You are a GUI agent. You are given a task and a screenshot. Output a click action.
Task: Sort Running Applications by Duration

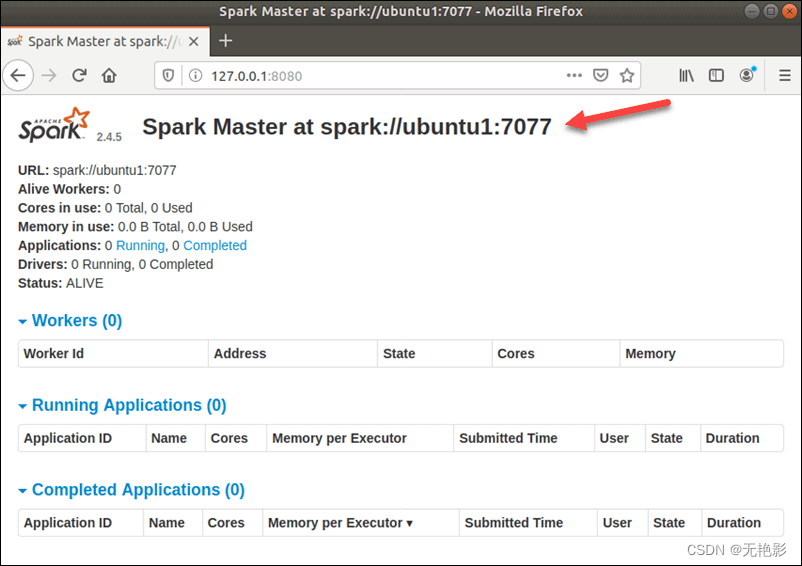pos(732,438)
